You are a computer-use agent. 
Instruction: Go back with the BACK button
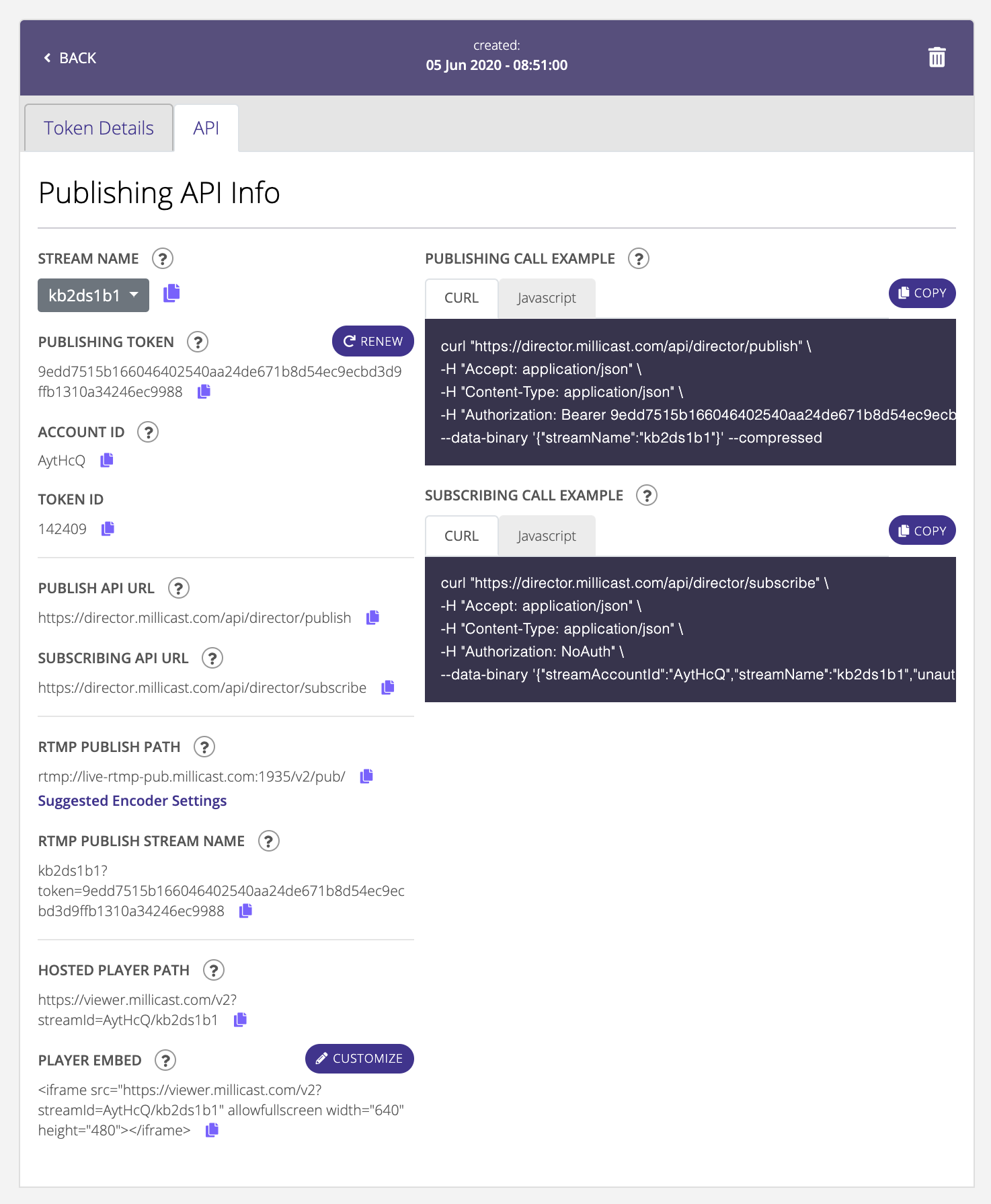pyautogui.click(x=70, y=58)
